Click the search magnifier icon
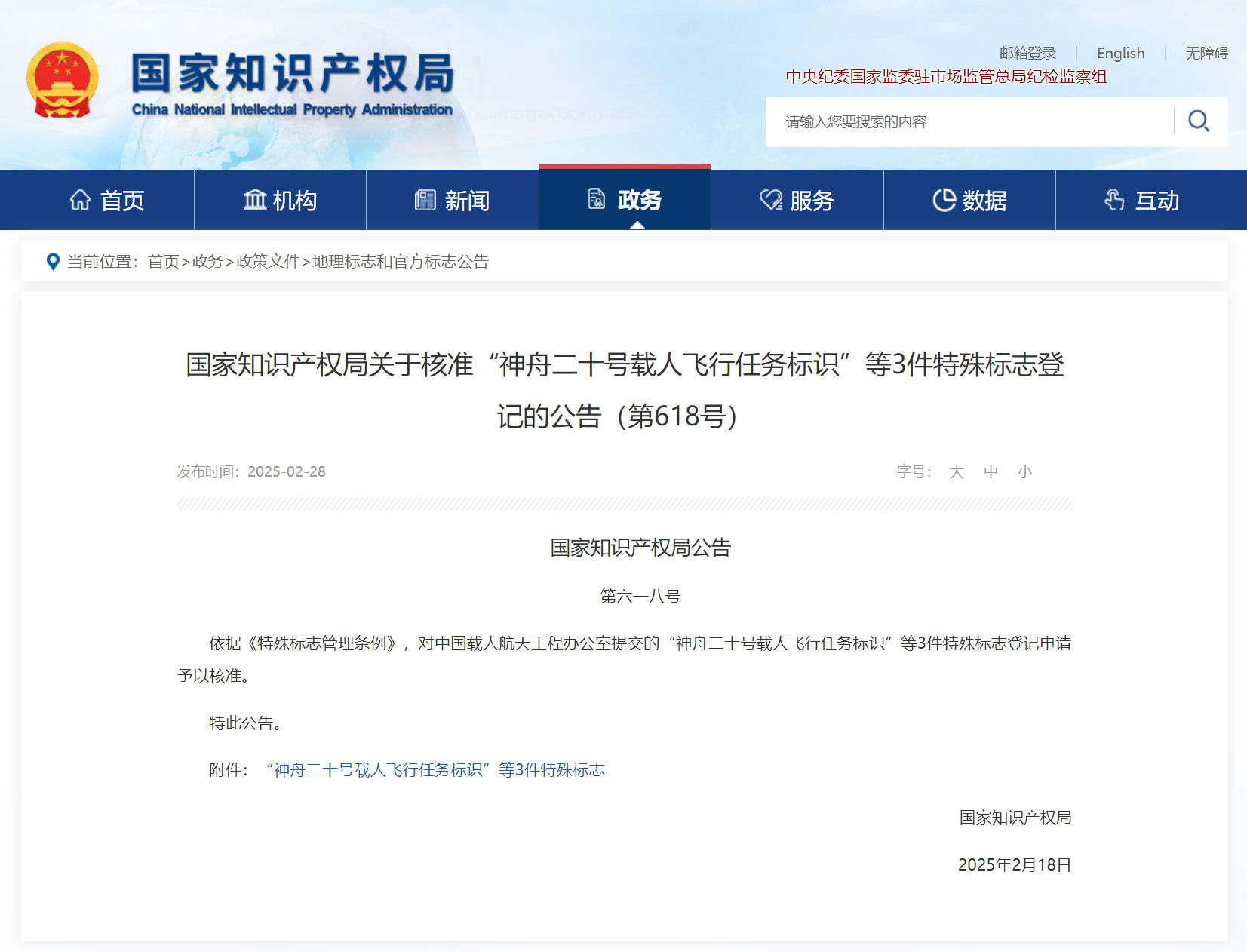1247x952 pixels. (1199, 121)
